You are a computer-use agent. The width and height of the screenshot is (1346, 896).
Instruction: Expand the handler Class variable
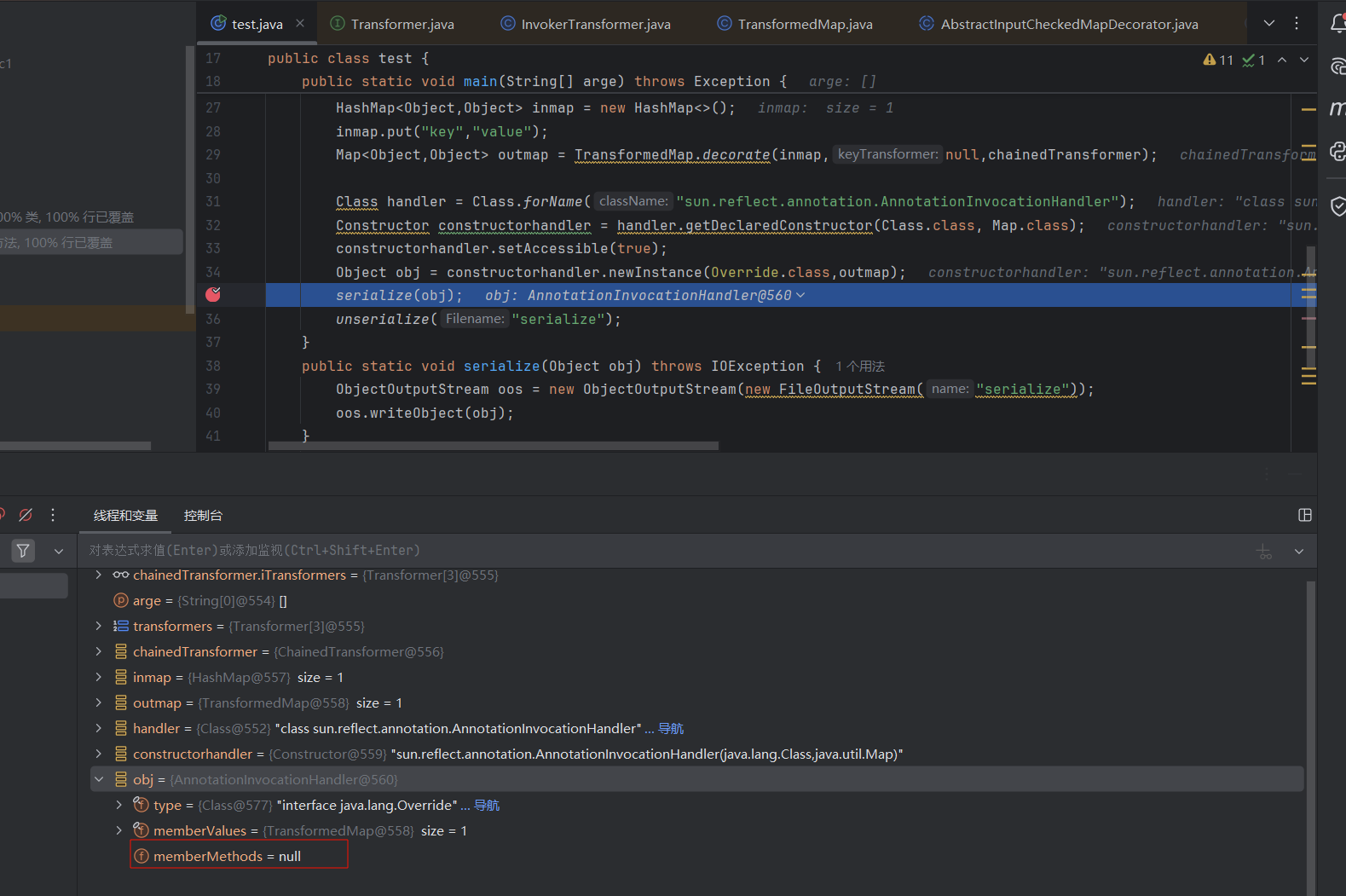98,728
